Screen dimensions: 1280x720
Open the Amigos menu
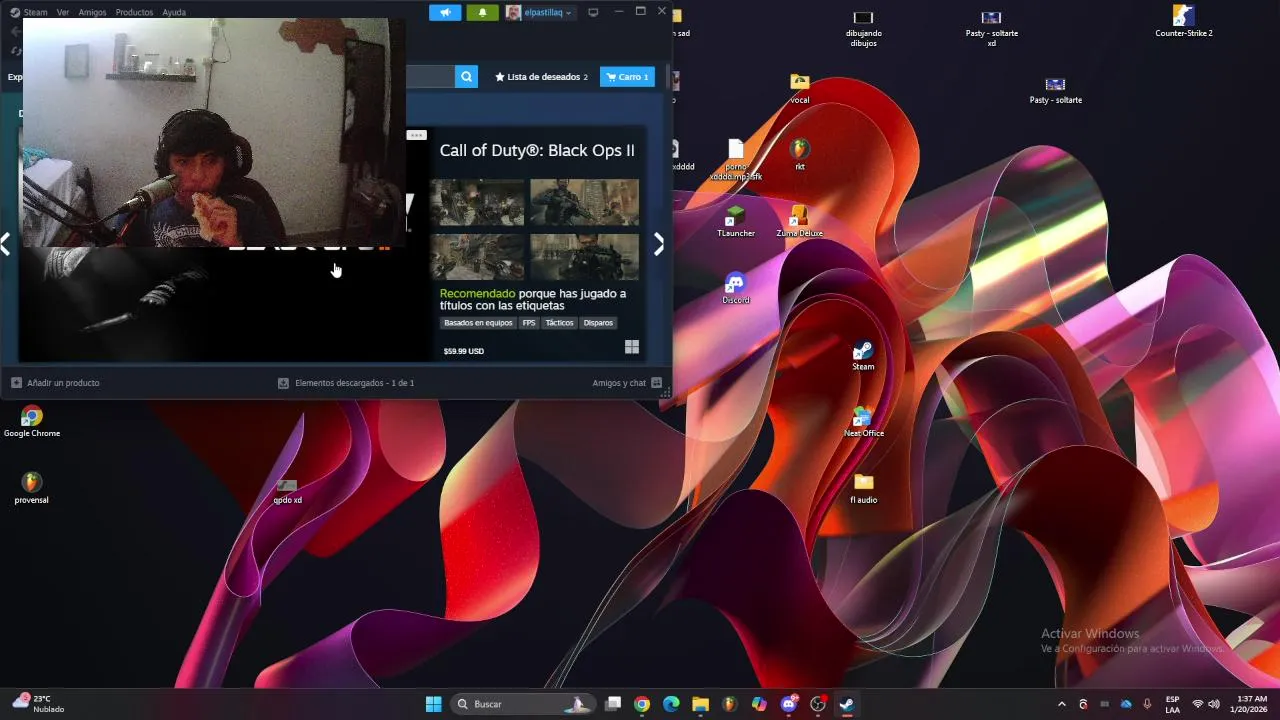tap(92, 12)
